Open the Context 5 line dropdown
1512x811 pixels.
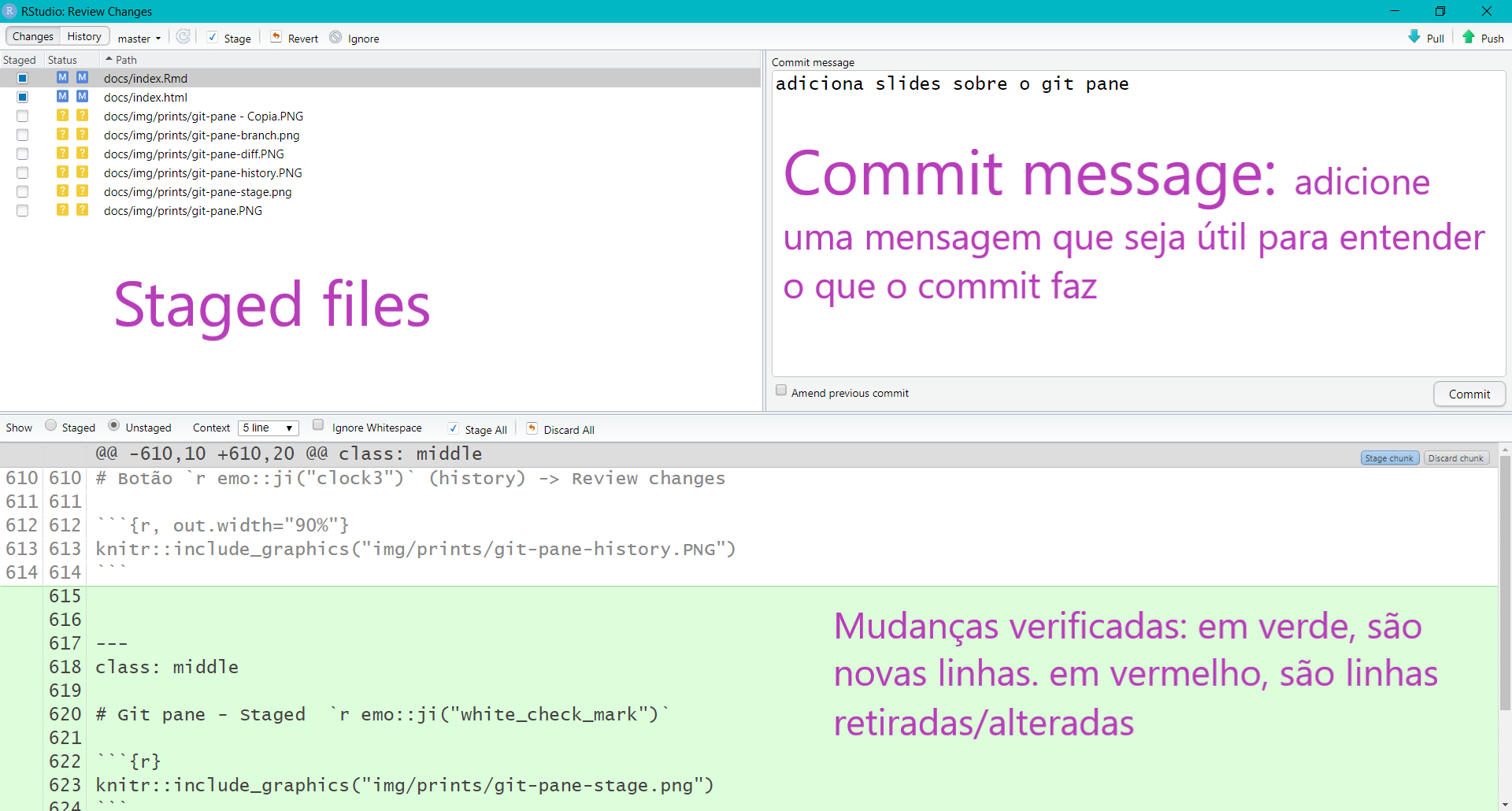tap(269, 428)
